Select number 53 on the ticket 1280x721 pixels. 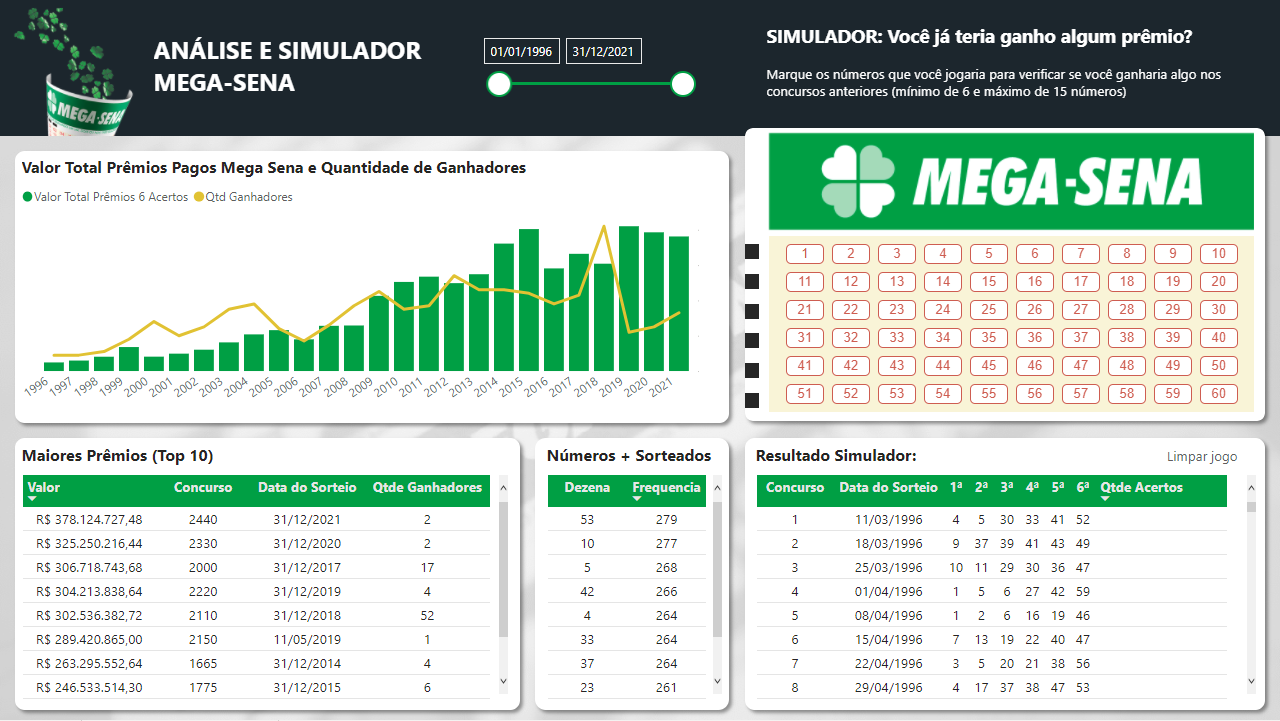897,394
